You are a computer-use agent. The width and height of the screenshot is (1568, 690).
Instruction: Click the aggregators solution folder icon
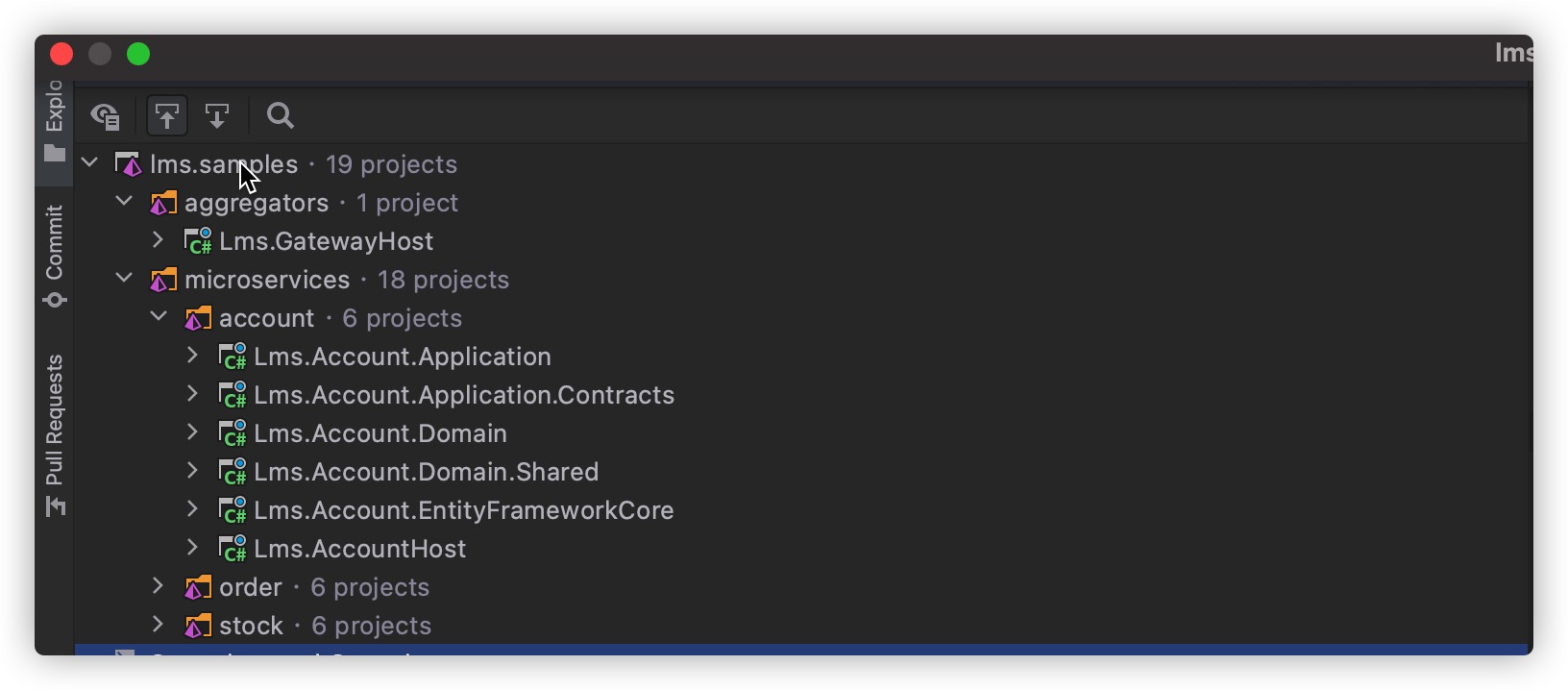tap(163, 203)
